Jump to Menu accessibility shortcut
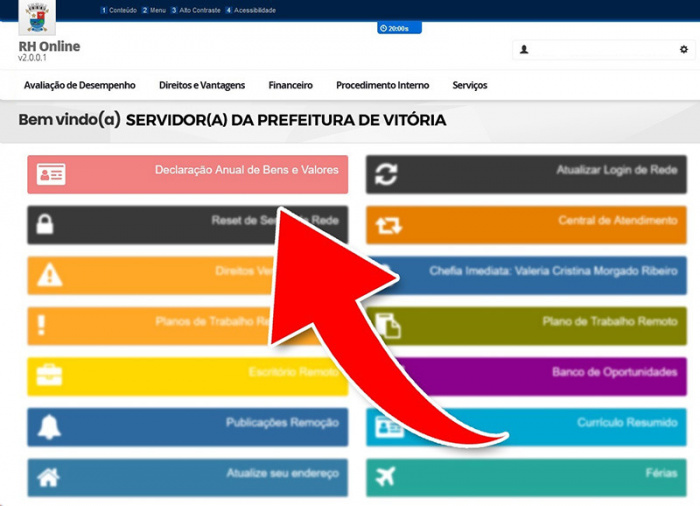 tap(154, 10)
